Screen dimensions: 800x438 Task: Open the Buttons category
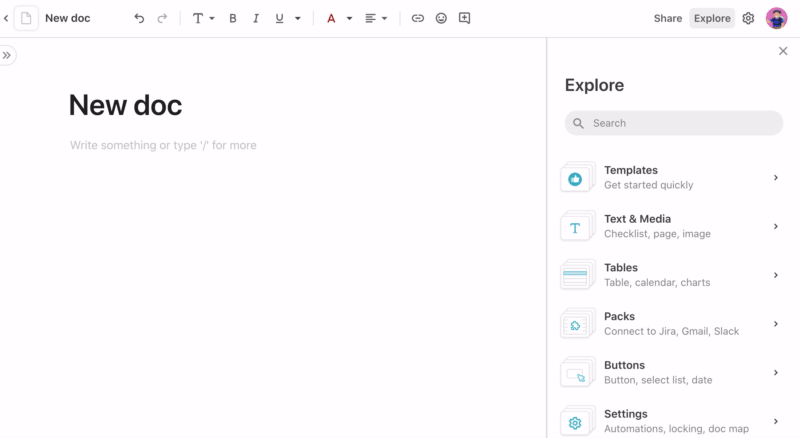pyautogui.click(x=672, y=372)
